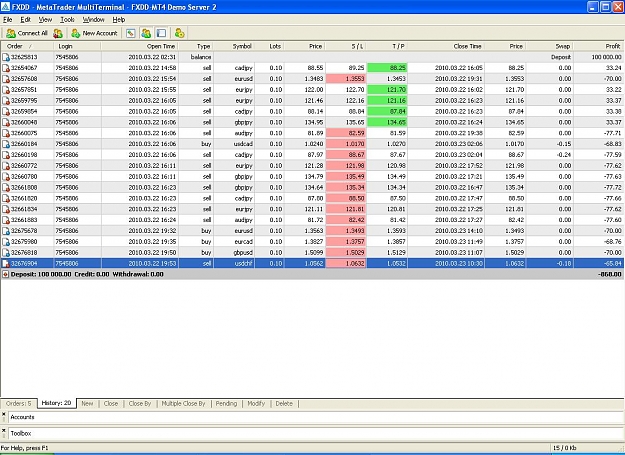Open the Pending tab
Image resolution: width=625 pixels, height=455 pixels.
[x=226, y=404]
